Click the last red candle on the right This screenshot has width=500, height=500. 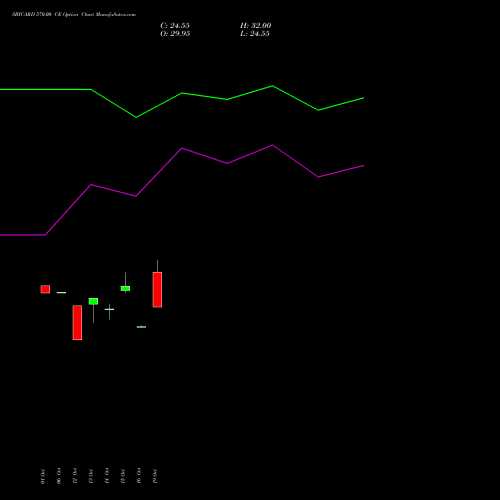157,289
